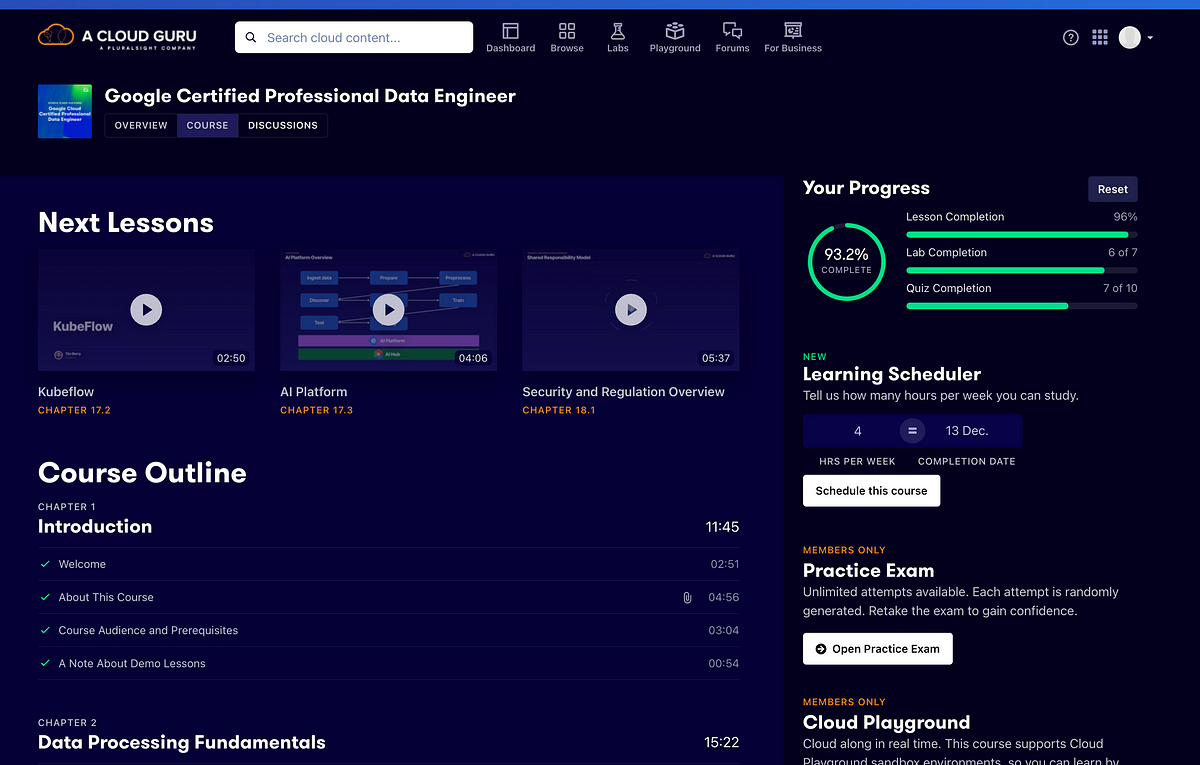Click the help question mark icon
Image resolution: width=1200 pixels, height=765 pixels.
pos(1071,38)
